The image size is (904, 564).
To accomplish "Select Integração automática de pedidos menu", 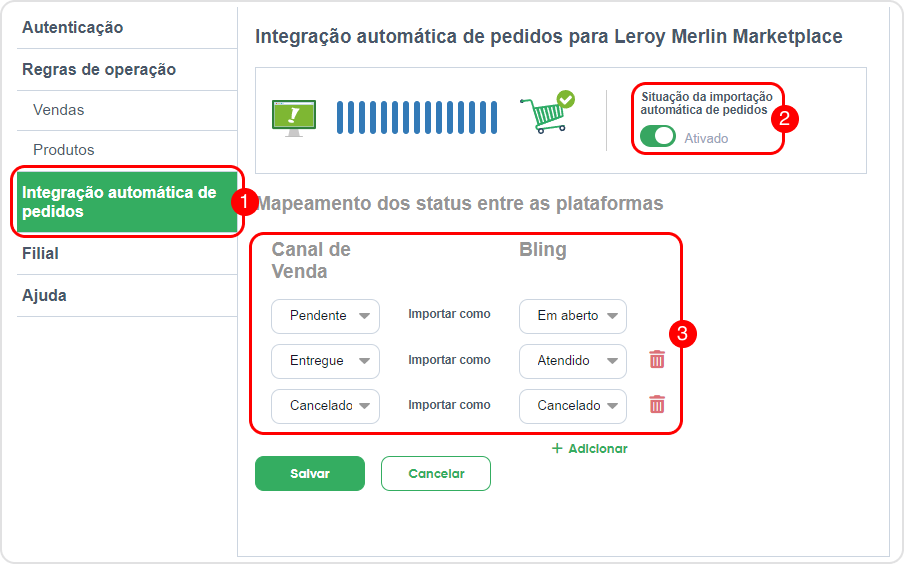I will click(x=127, y=202).
